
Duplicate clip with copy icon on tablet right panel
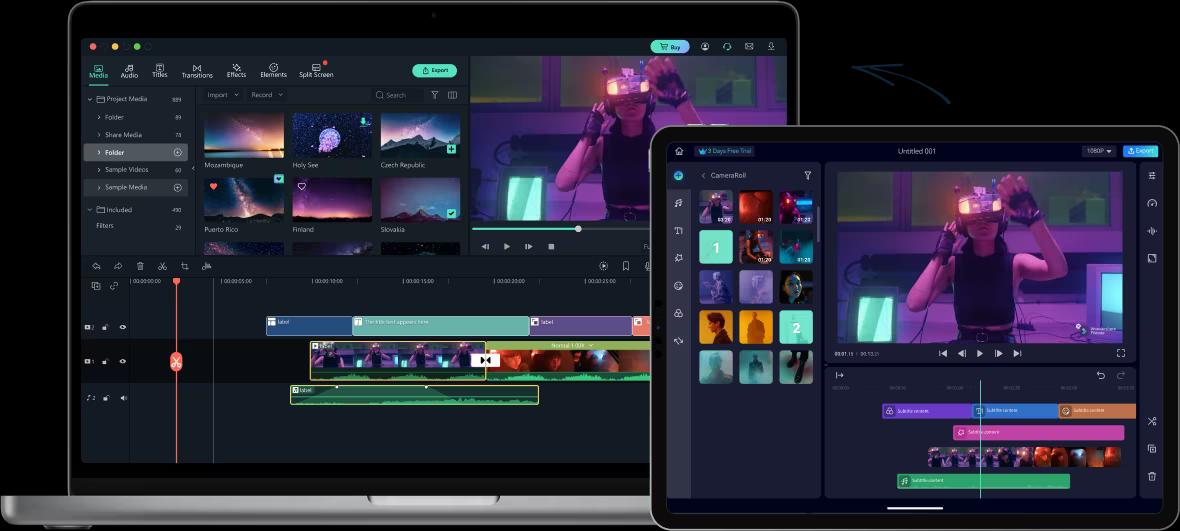click(1152, 449)
